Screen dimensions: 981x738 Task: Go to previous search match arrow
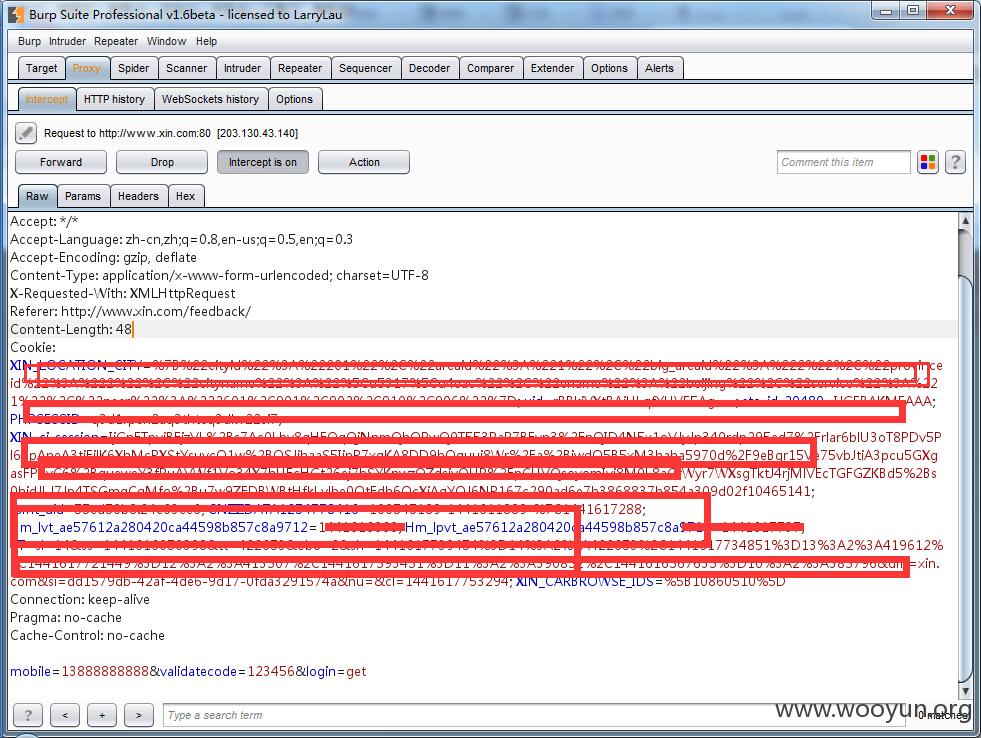pos(65,715)
